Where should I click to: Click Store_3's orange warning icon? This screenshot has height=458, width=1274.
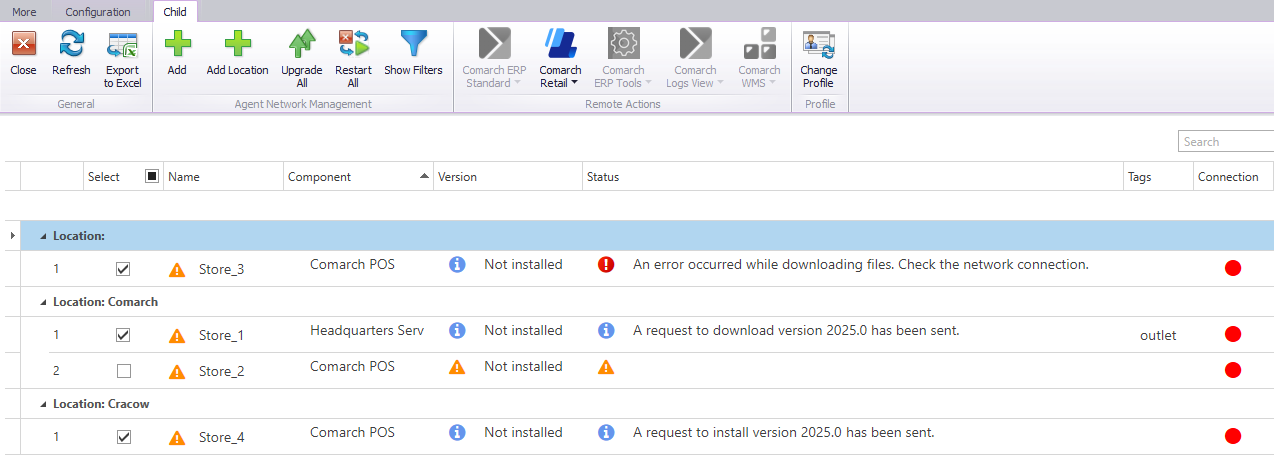(x=177, y=269)
